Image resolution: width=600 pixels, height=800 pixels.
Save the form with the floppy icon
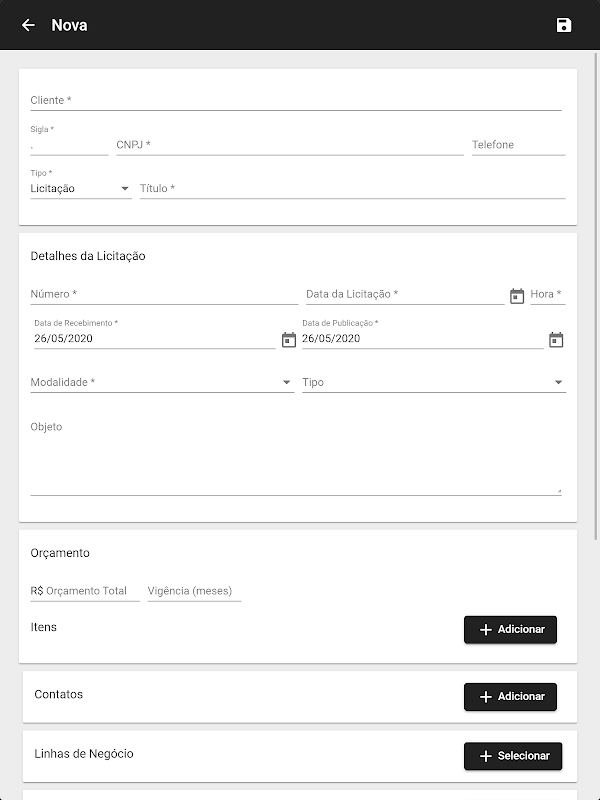coord(564,25)
